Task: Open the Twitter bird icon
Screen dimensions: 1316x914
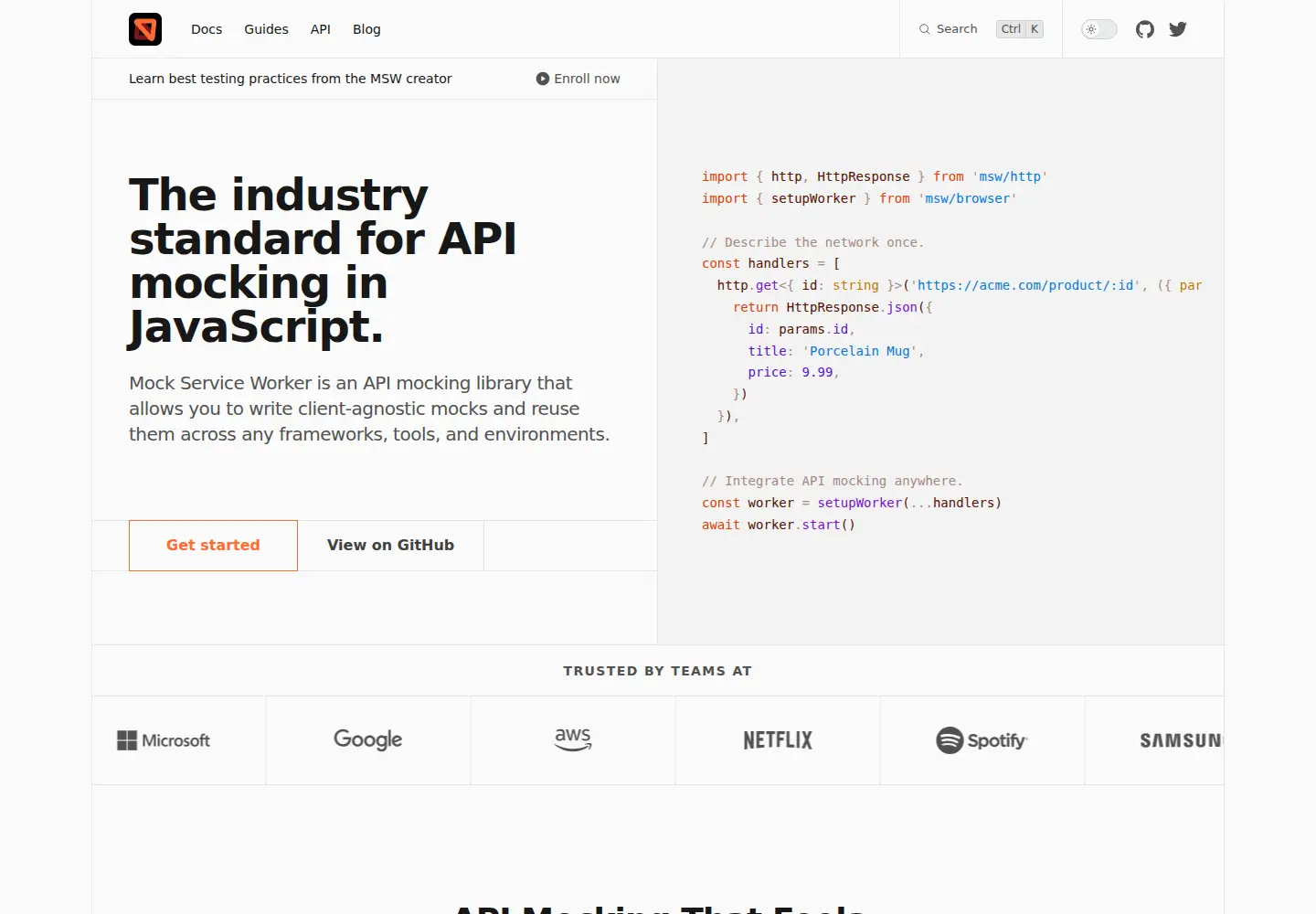Action: point(1178,29)
